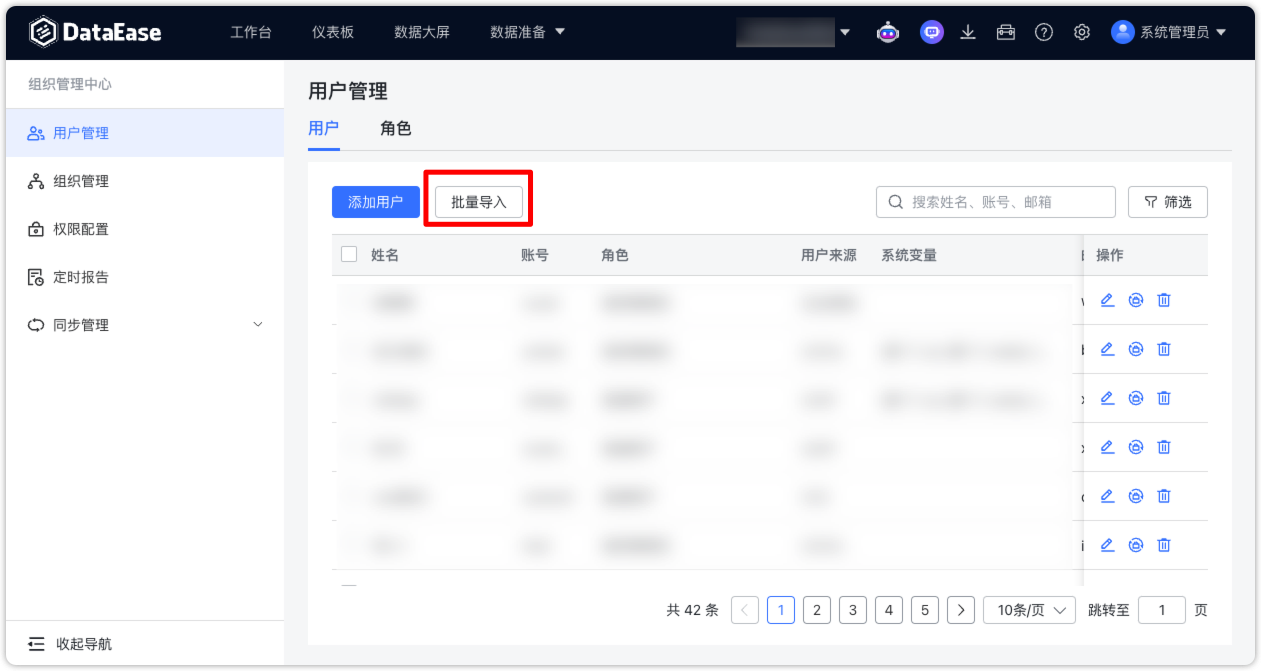The image size is (1261, 671).
Task: Select the header checkbox to choose all users
Action: (x=349, y=254)
